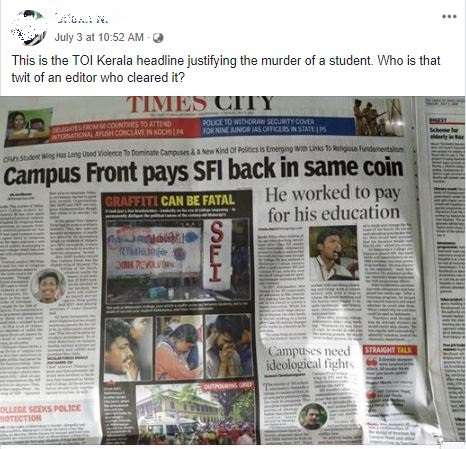
Task: Click the July 3 at 10:52 AM timestamp
Action: pos(99,37)
